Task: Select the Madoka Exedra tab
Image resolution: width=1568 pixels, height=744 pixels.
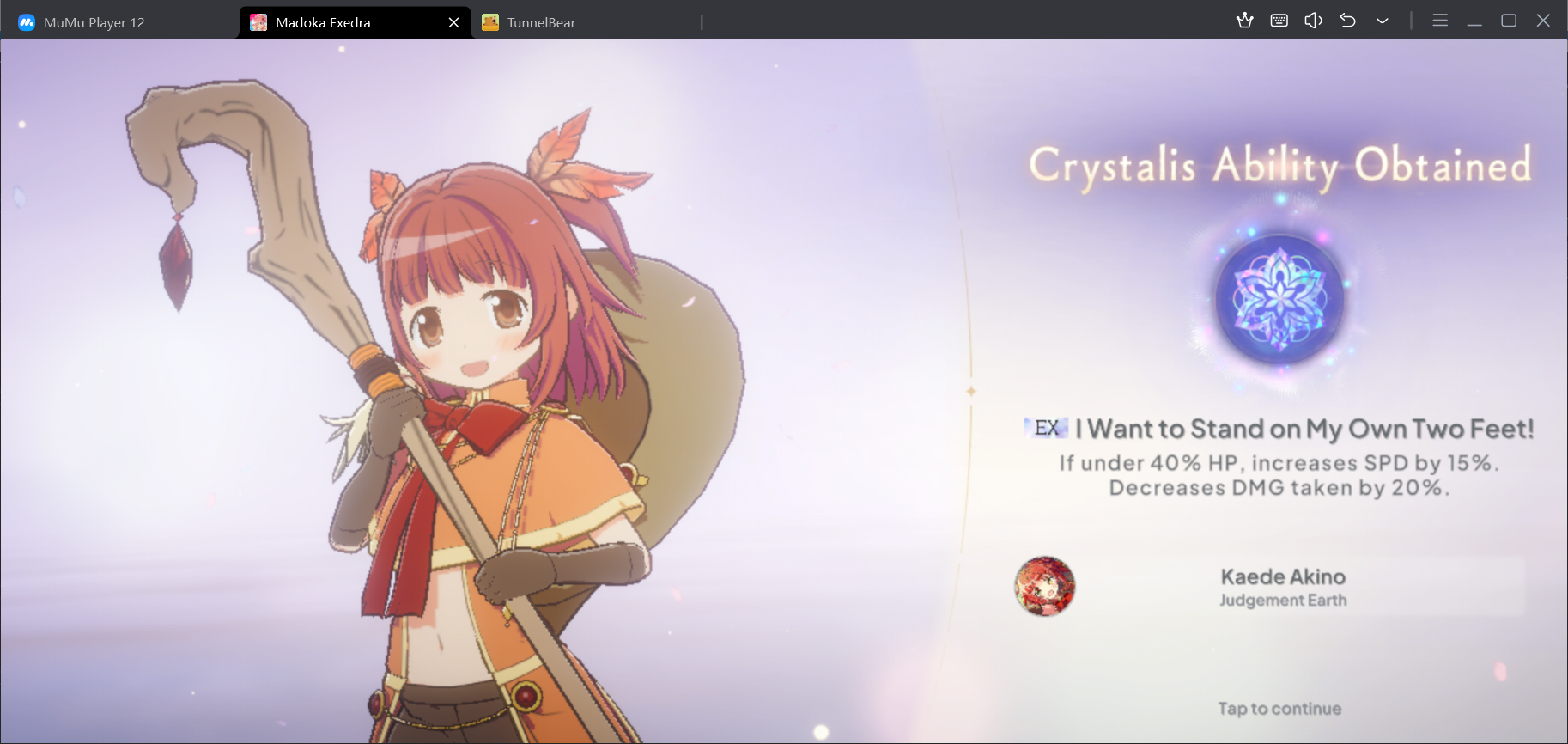Action: tap(354, 22)
